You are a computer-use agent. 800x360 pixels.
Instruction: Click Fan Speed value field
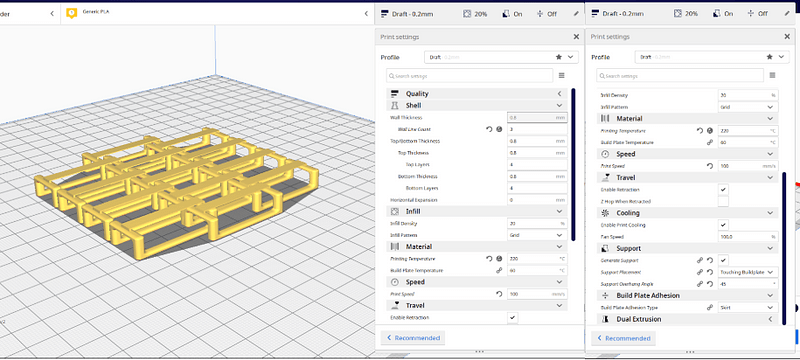(x=748, y=237)
